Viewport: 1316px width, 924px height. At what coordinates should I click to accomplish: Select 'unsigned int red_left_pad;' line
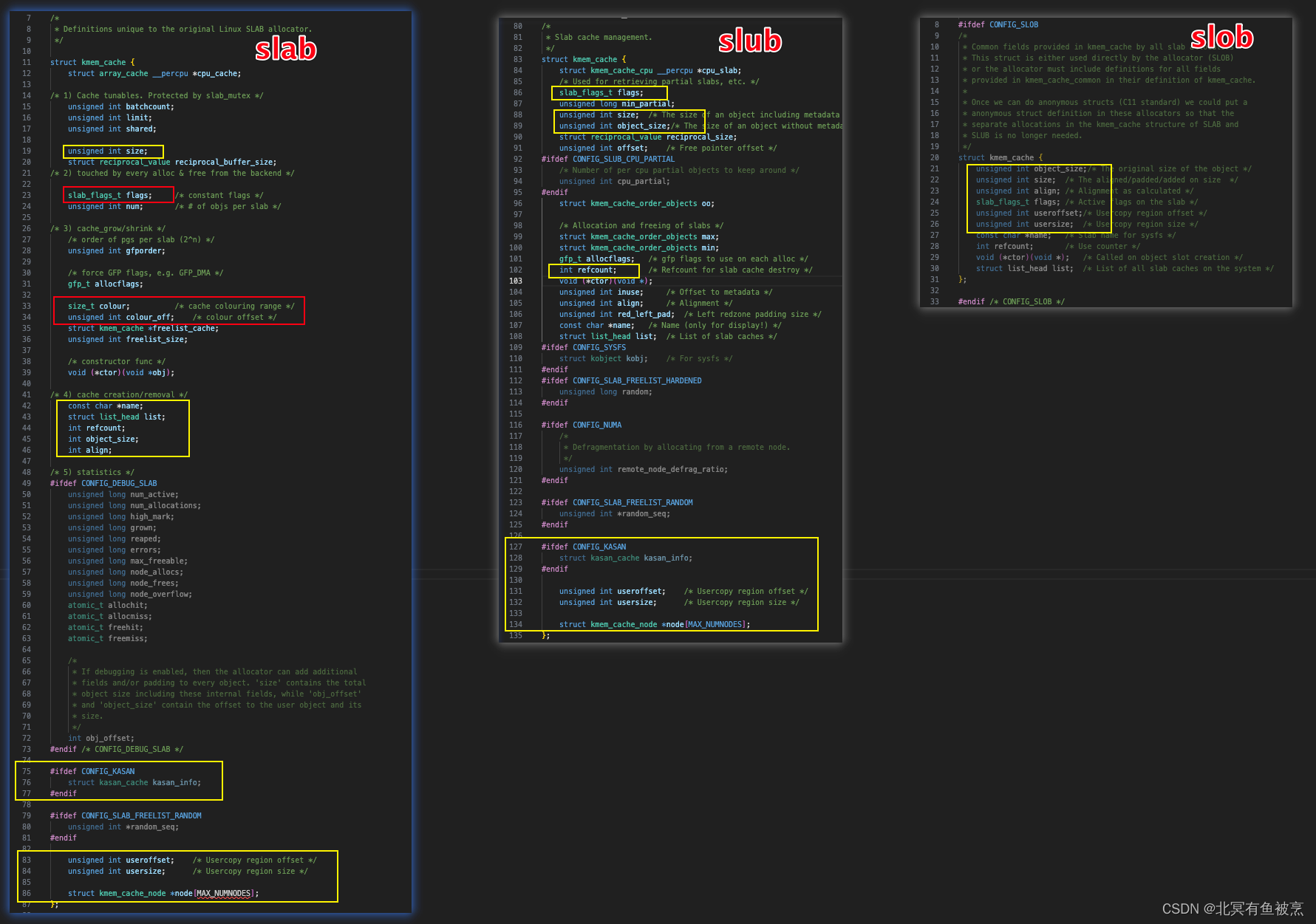tap(617, 314)
